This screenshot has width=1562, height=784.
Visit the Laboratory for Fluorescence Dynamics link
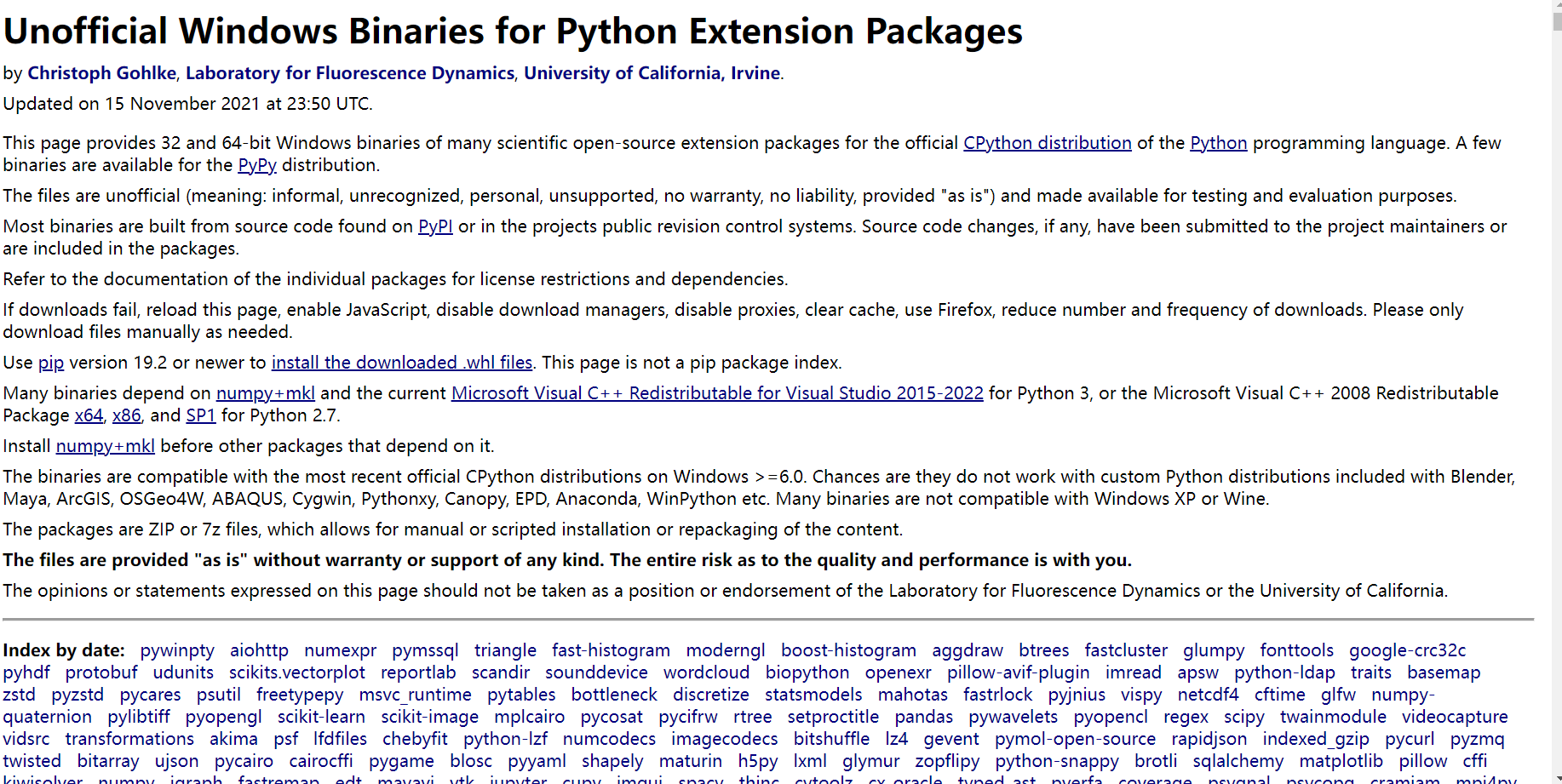[x=349, y=73]
